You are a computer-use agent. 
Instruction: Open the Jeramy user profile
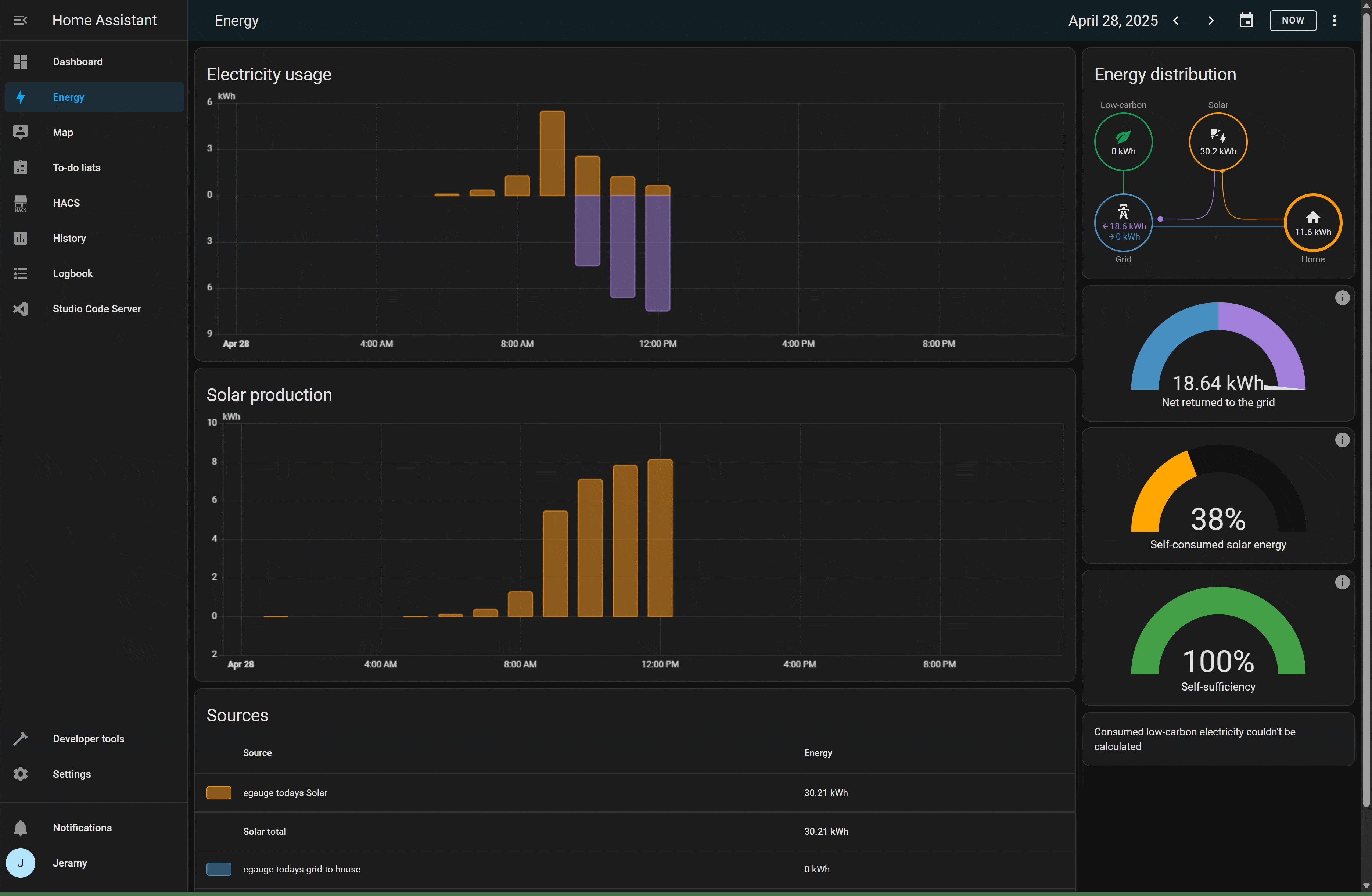tap(70, 863)
